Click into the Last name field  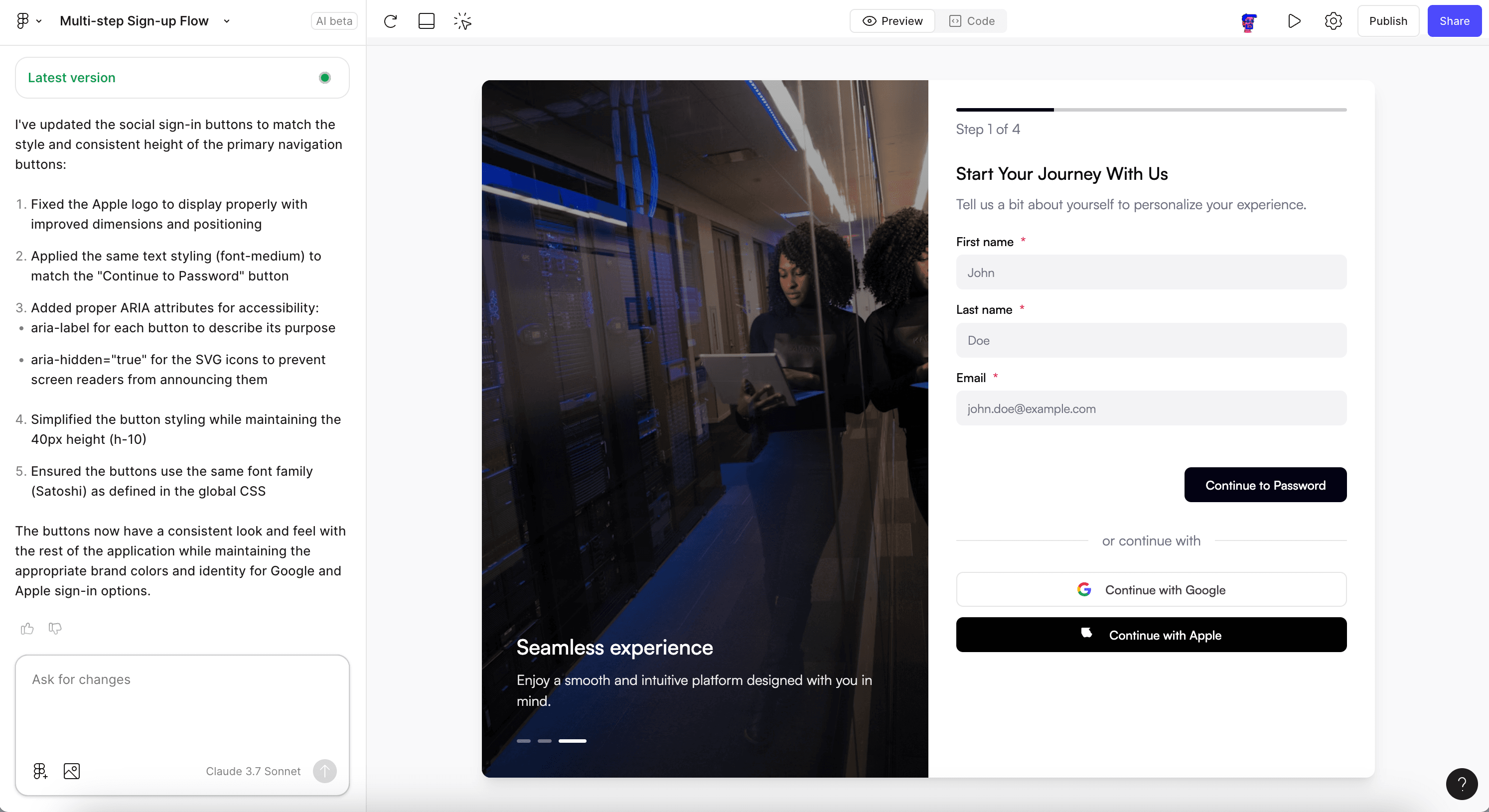pos(1151,340)
